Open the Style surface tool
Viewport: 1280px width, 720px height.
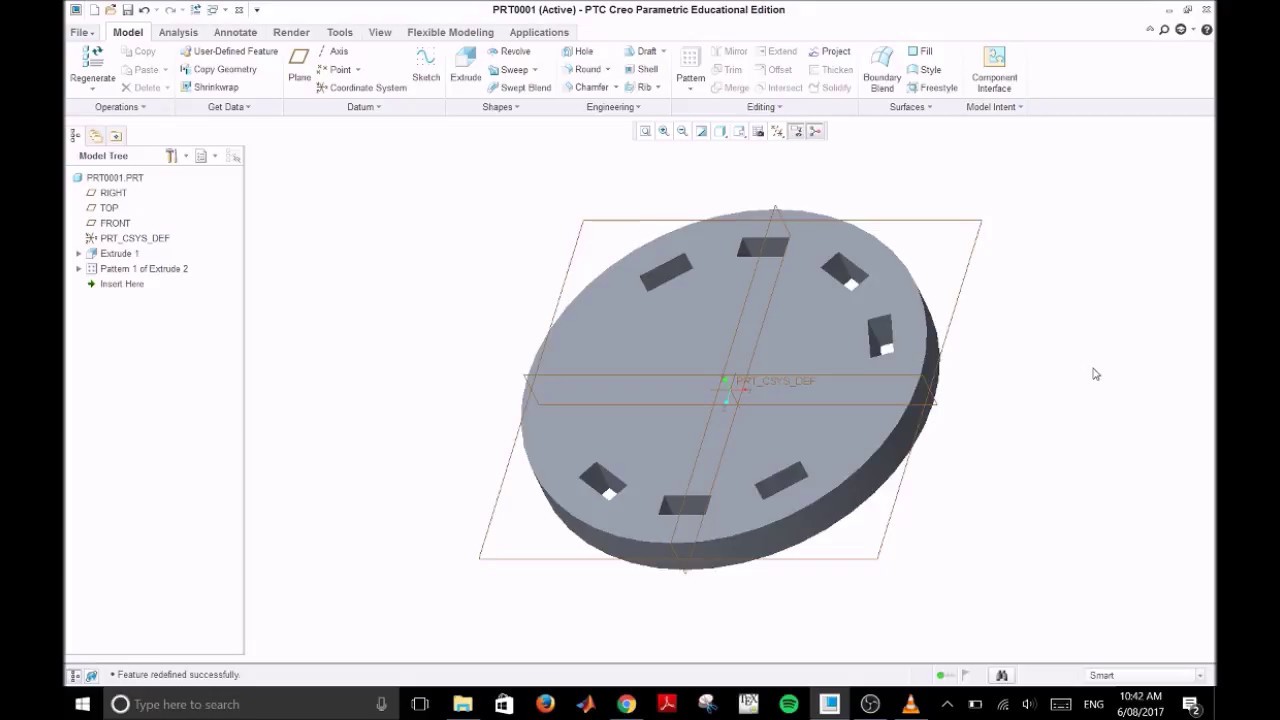[924, 69]
